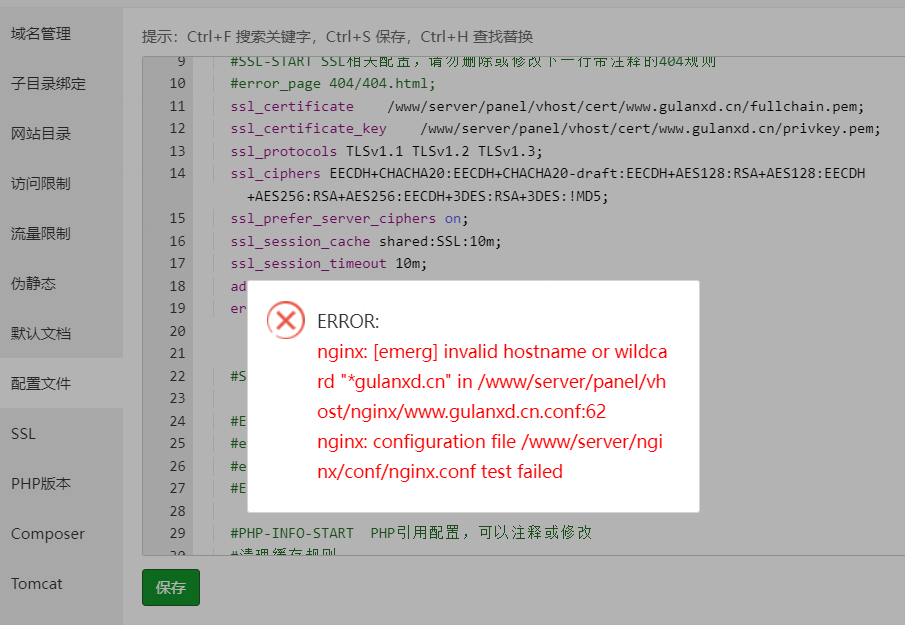Open the 子目录绑定 sidebar tab
The width and height of the screenshot is (905, 625).
48,84
